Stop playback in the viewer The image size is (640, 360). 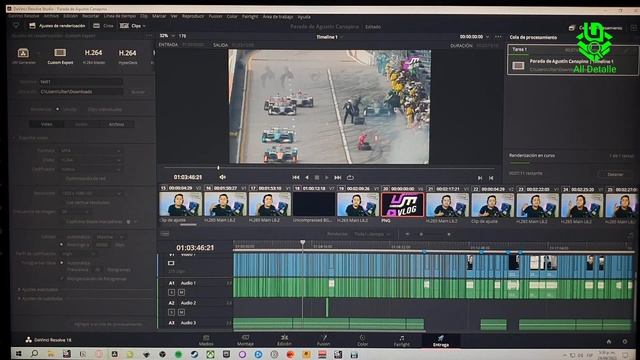pos(317,178)
